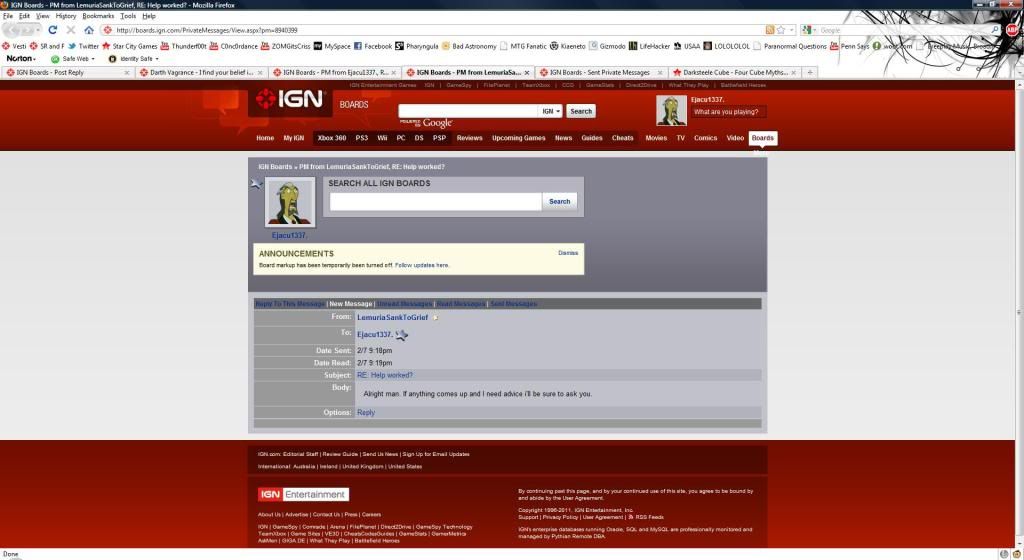Open the Adblock Plus ABP icon

click(1013, 30)
